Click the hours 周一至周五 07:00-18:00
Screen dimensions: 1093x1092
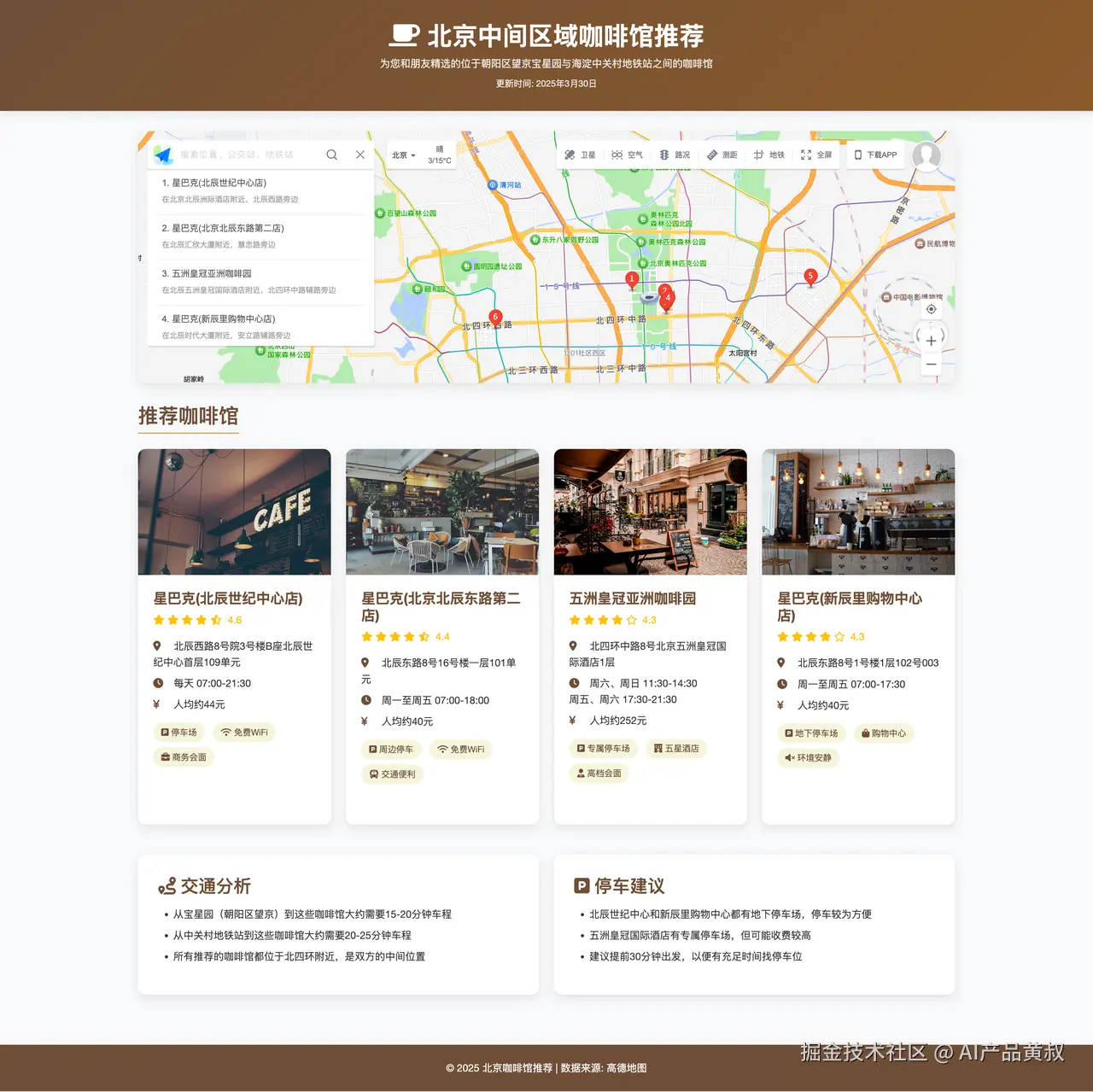coord(435,701)
